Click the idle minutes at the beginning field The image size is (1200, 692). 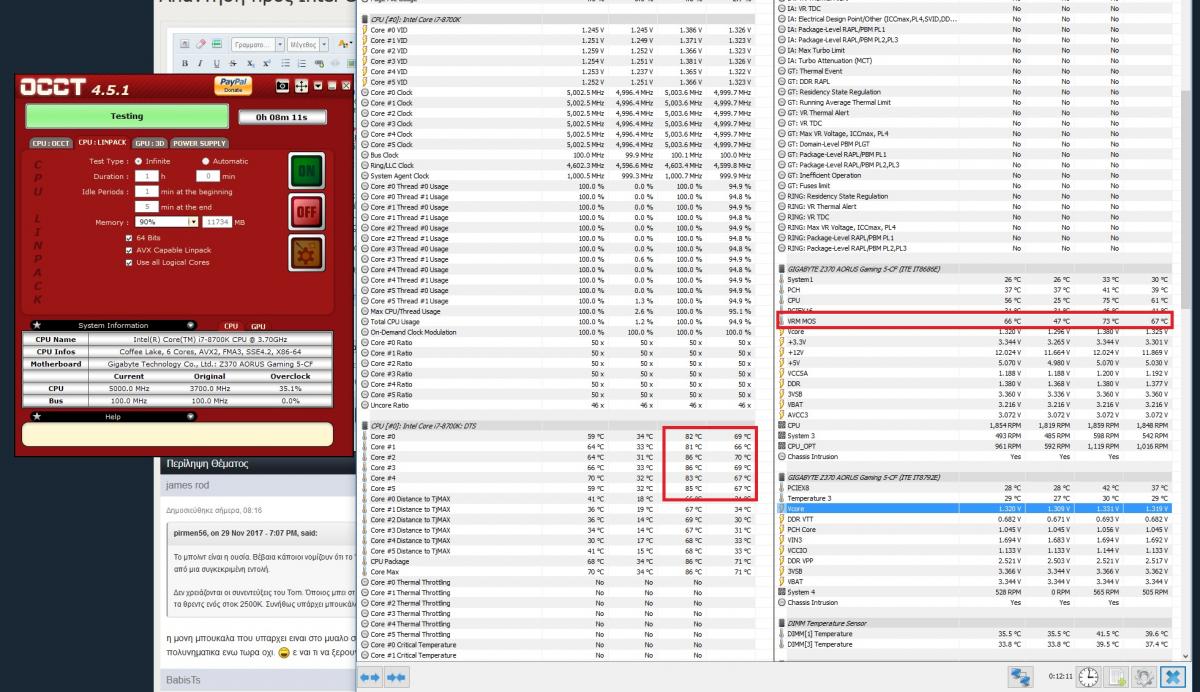point(146,191)
